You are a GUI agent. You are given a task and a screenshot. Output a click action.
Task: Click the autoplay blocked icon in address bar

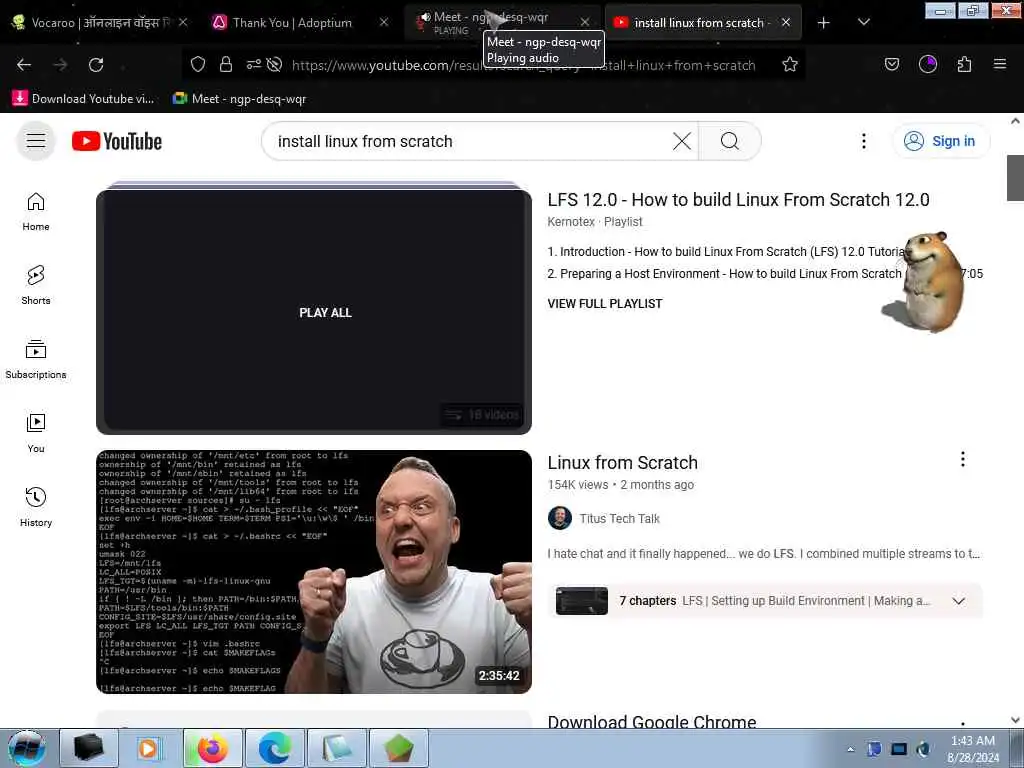274,64
